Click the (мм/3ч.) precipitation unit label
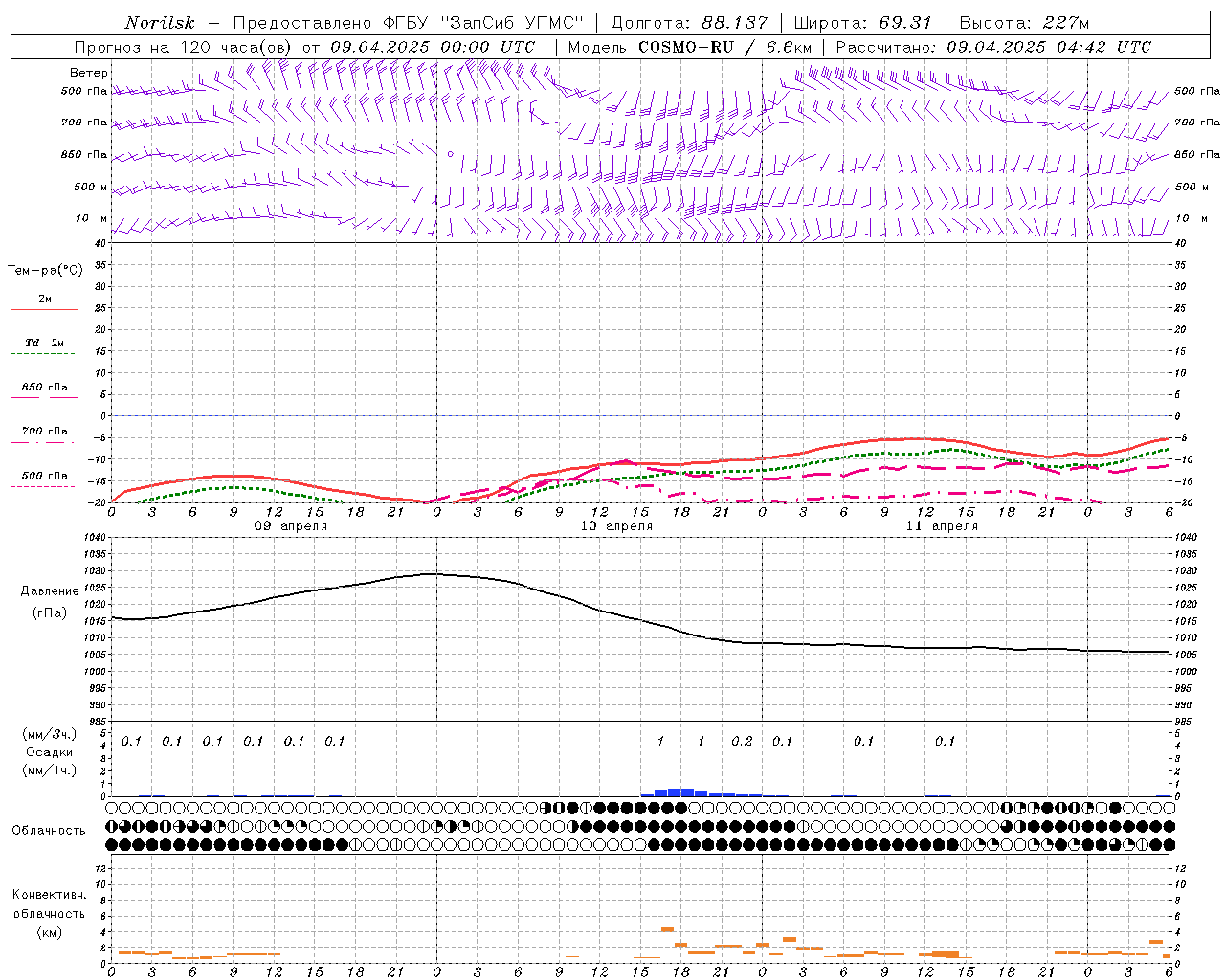Screen dimensions: 1225x980 click(x=50, y=735)
